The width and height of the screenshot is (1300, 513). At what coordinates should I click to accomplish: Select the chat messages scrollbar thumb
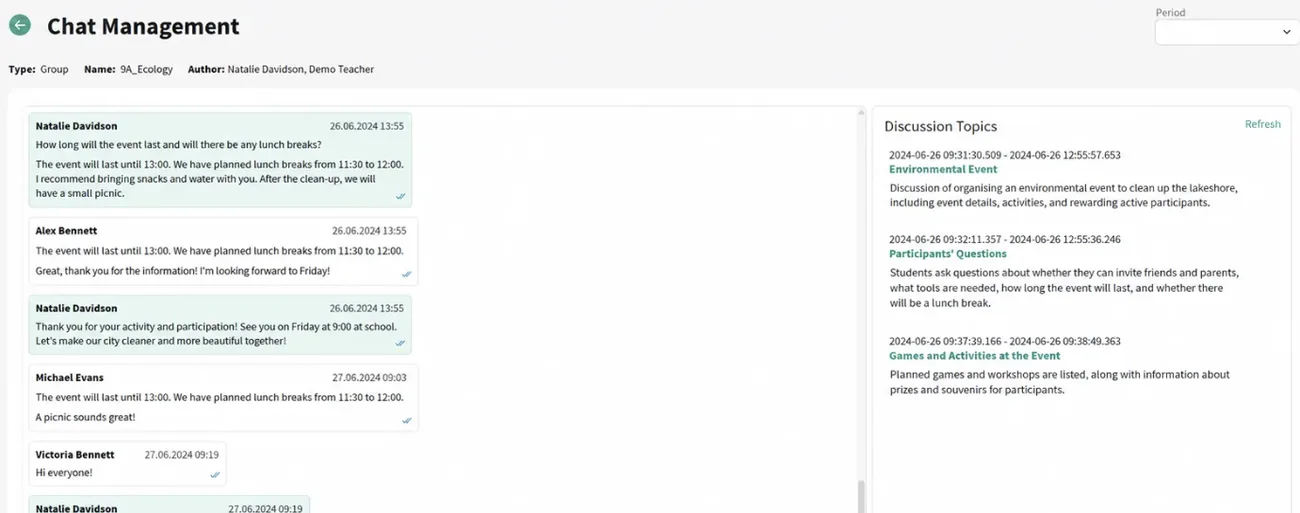[862, 497]
